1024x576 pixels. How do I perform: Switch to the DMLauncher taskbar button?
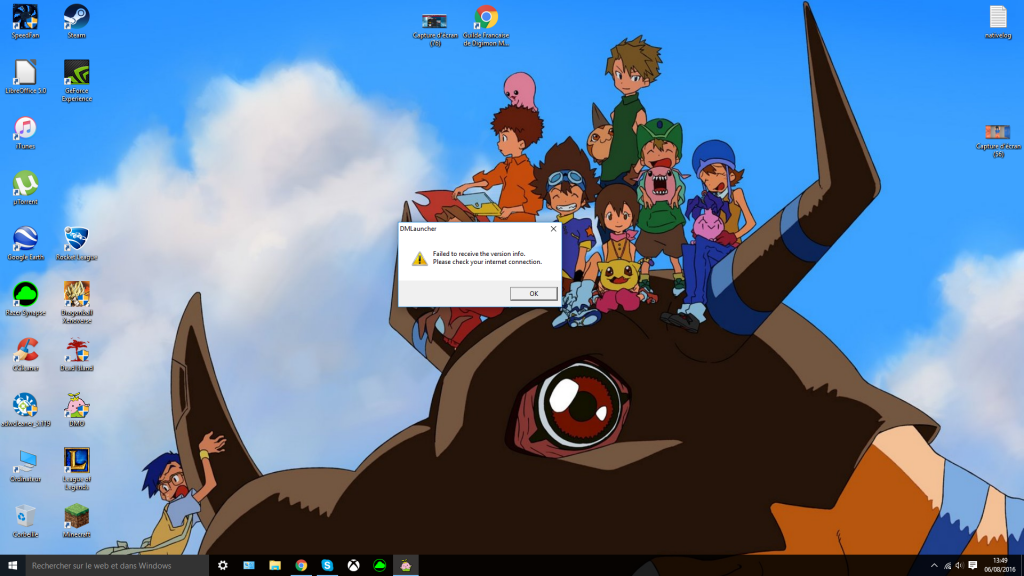[x=406, y=566]
